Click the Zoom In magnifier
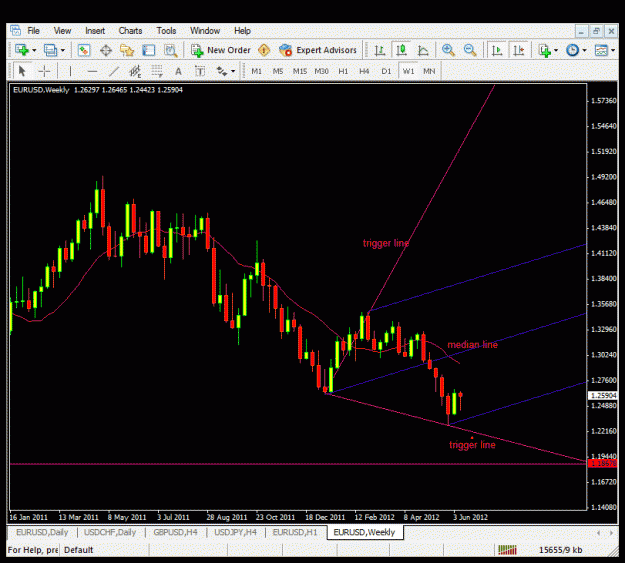The height and width of the screenshot is (563, 625). [448, 50]
